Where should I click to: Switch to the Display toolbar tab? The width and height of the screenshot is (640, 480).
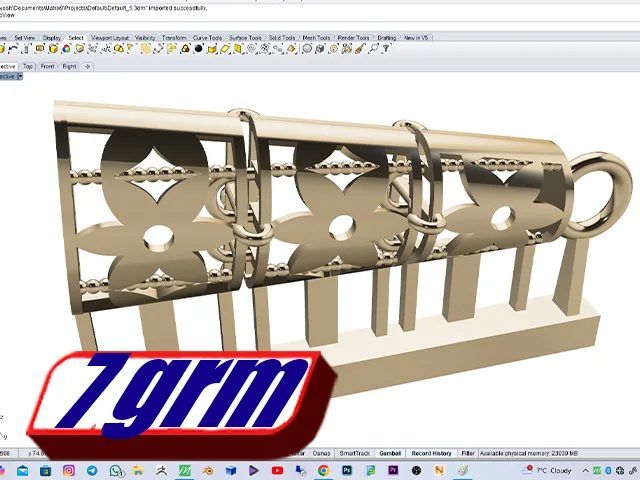click(52, 38)
